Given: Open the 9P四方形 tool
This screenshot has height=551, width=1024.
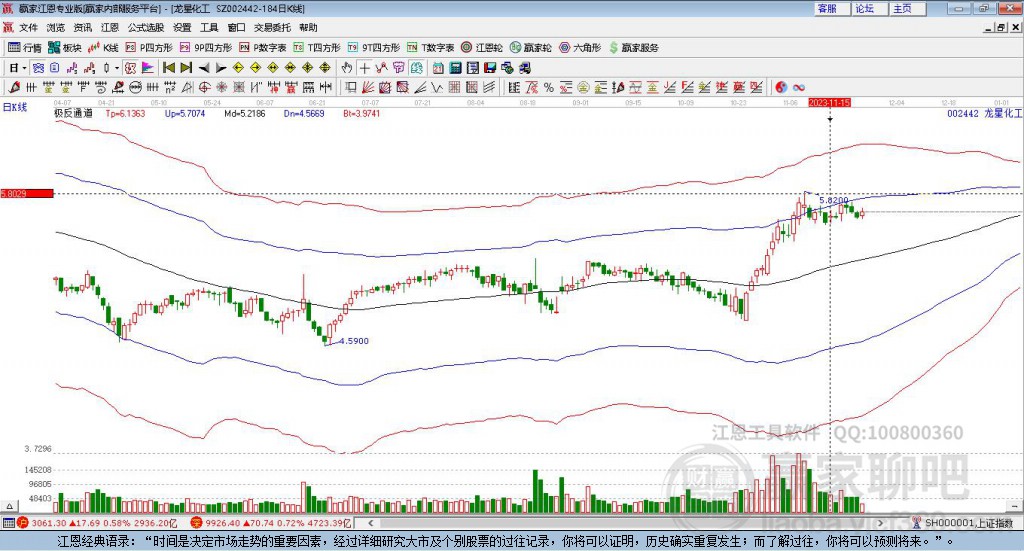Looking at the screenshot, I should click(205, 48).
